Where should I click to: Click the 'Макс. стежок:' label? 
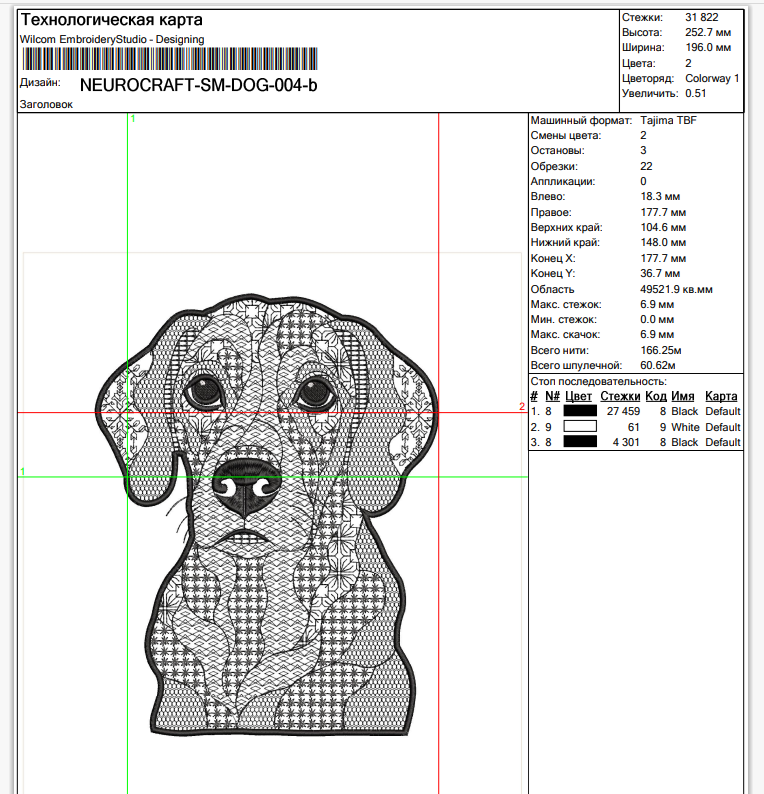(x=566, y=305)
